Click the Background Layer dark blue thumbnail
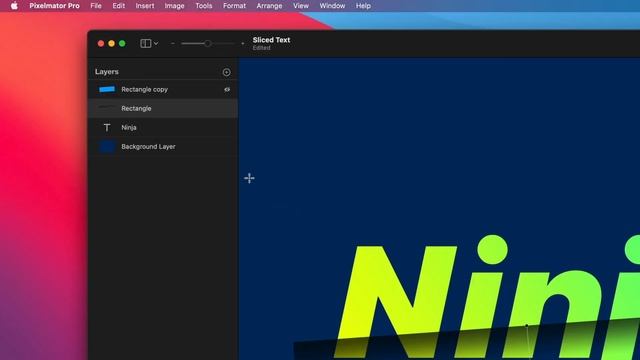The image size is (640, 360). click(x=107, y=147)
